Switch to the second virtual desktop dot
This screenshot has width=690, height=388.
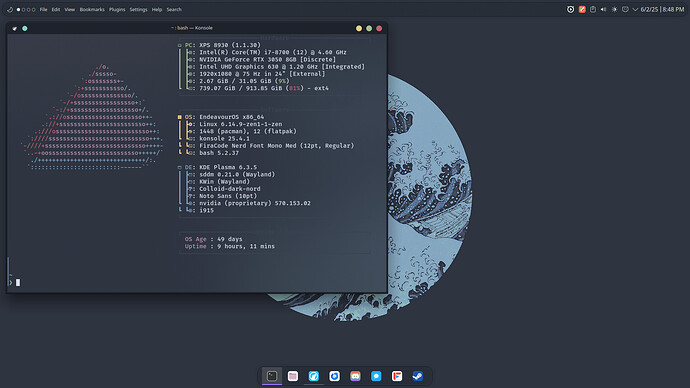tap(23, 9)
